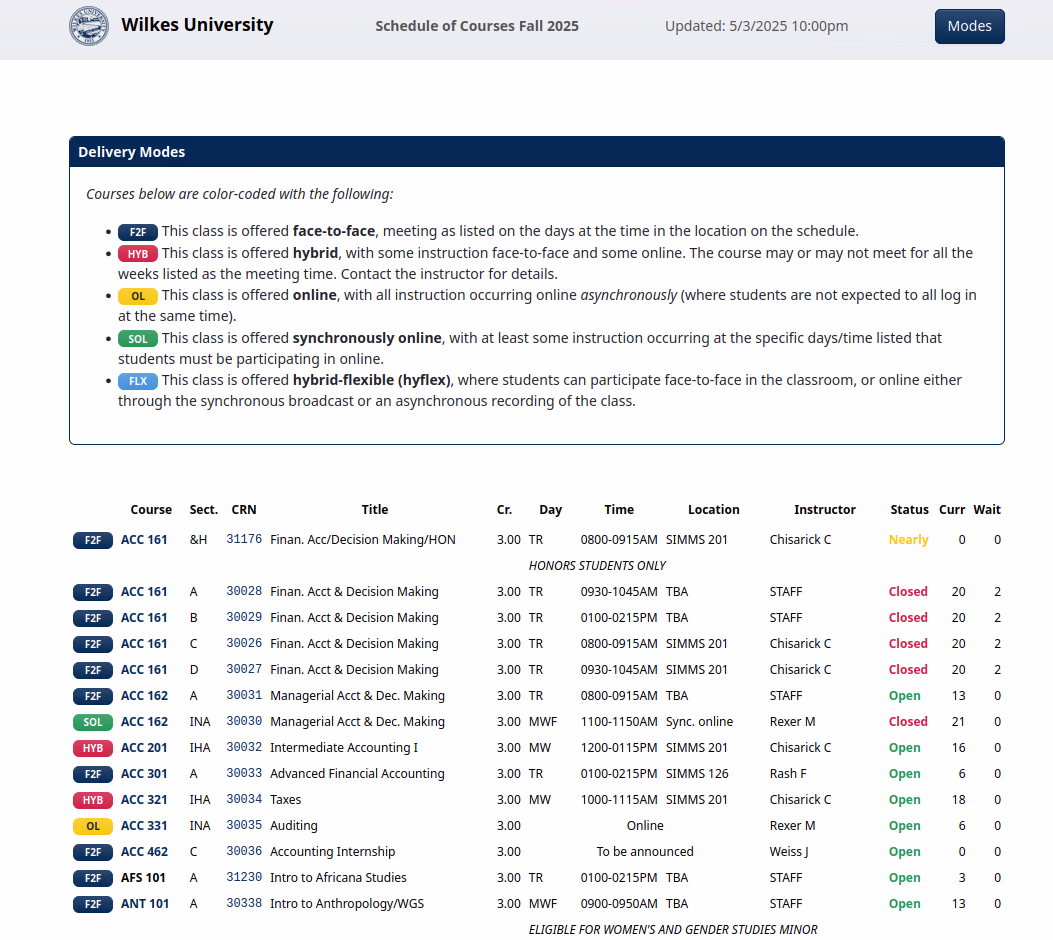Click the Wilkes University seal logo
The height and width of the screenshot is (940, 1053).
coord(89,26)
